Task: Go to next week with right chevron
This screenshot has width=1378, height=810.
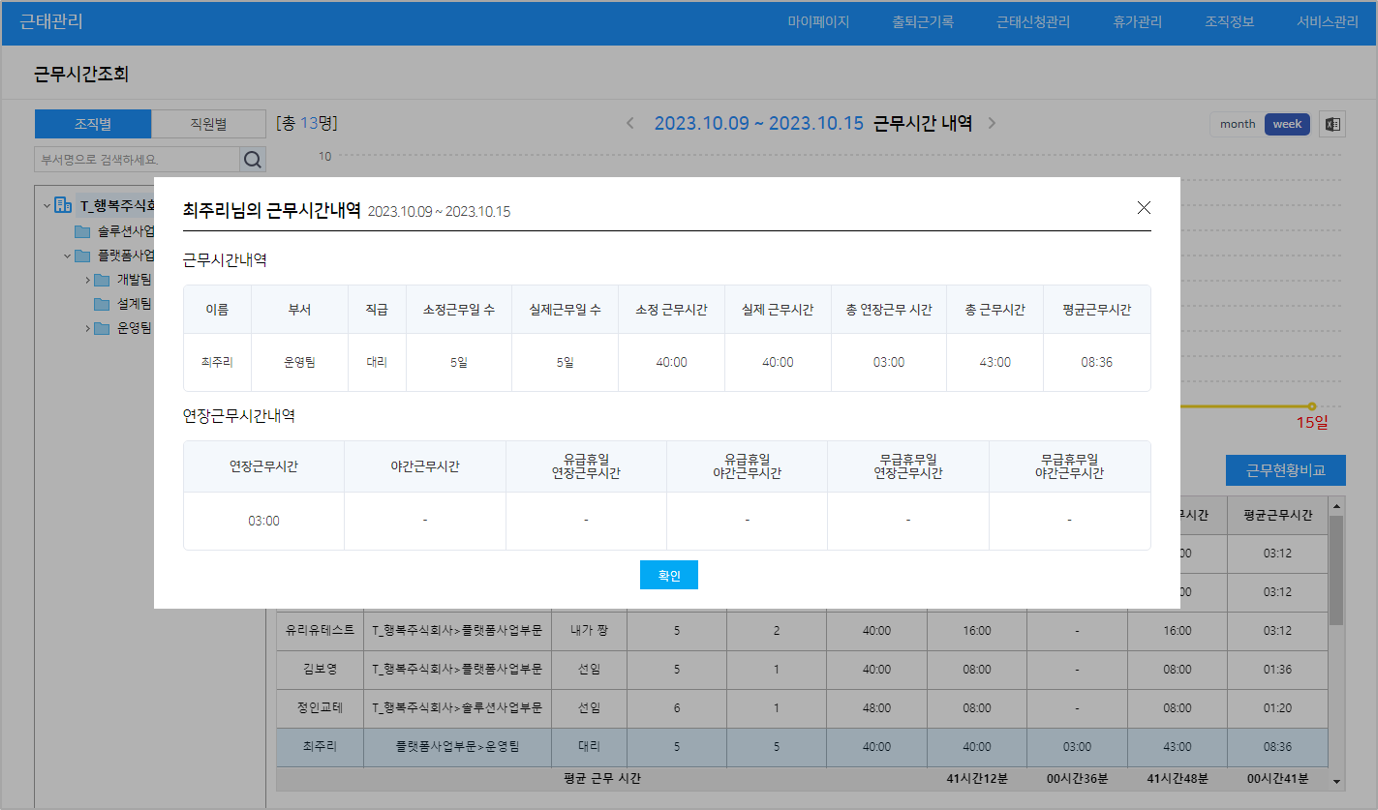Action: (992, 123)
